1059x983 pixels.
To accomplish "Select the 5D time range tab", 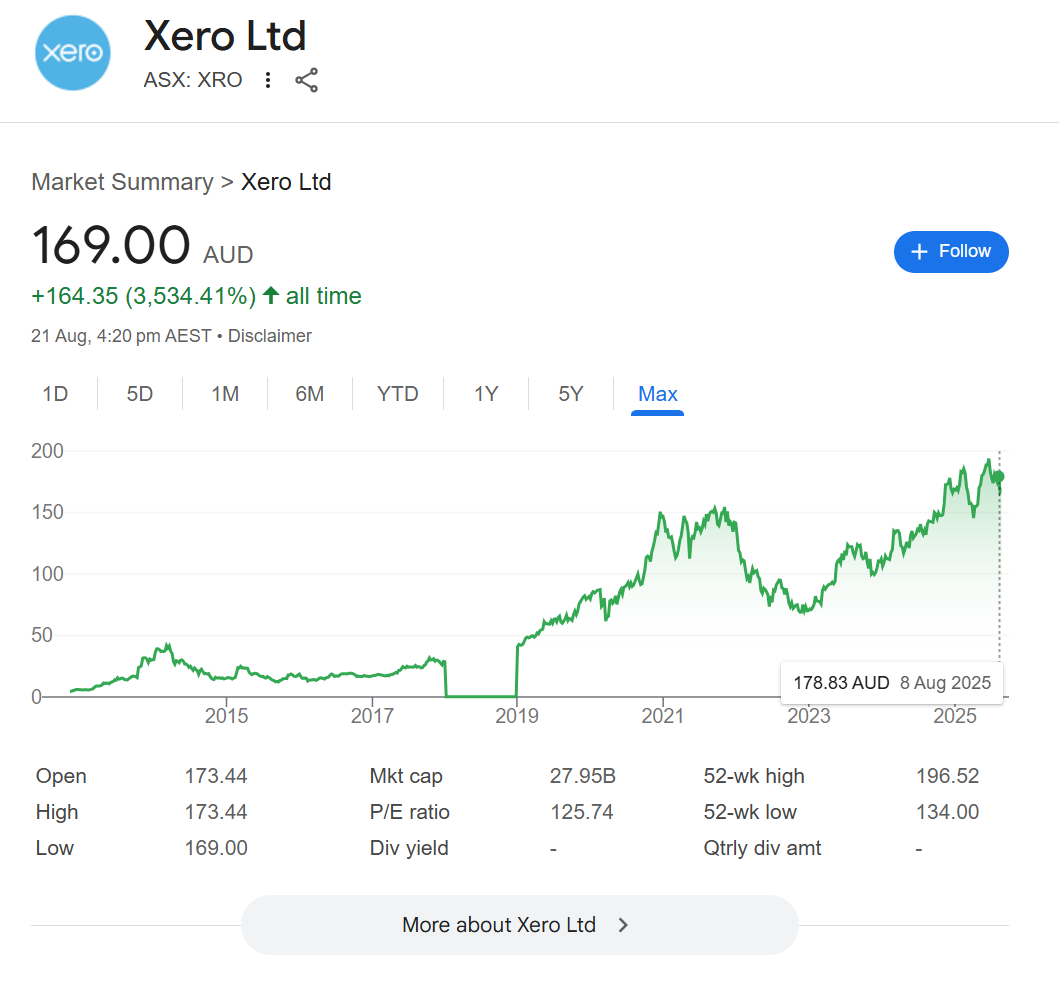I will [140, 394].
